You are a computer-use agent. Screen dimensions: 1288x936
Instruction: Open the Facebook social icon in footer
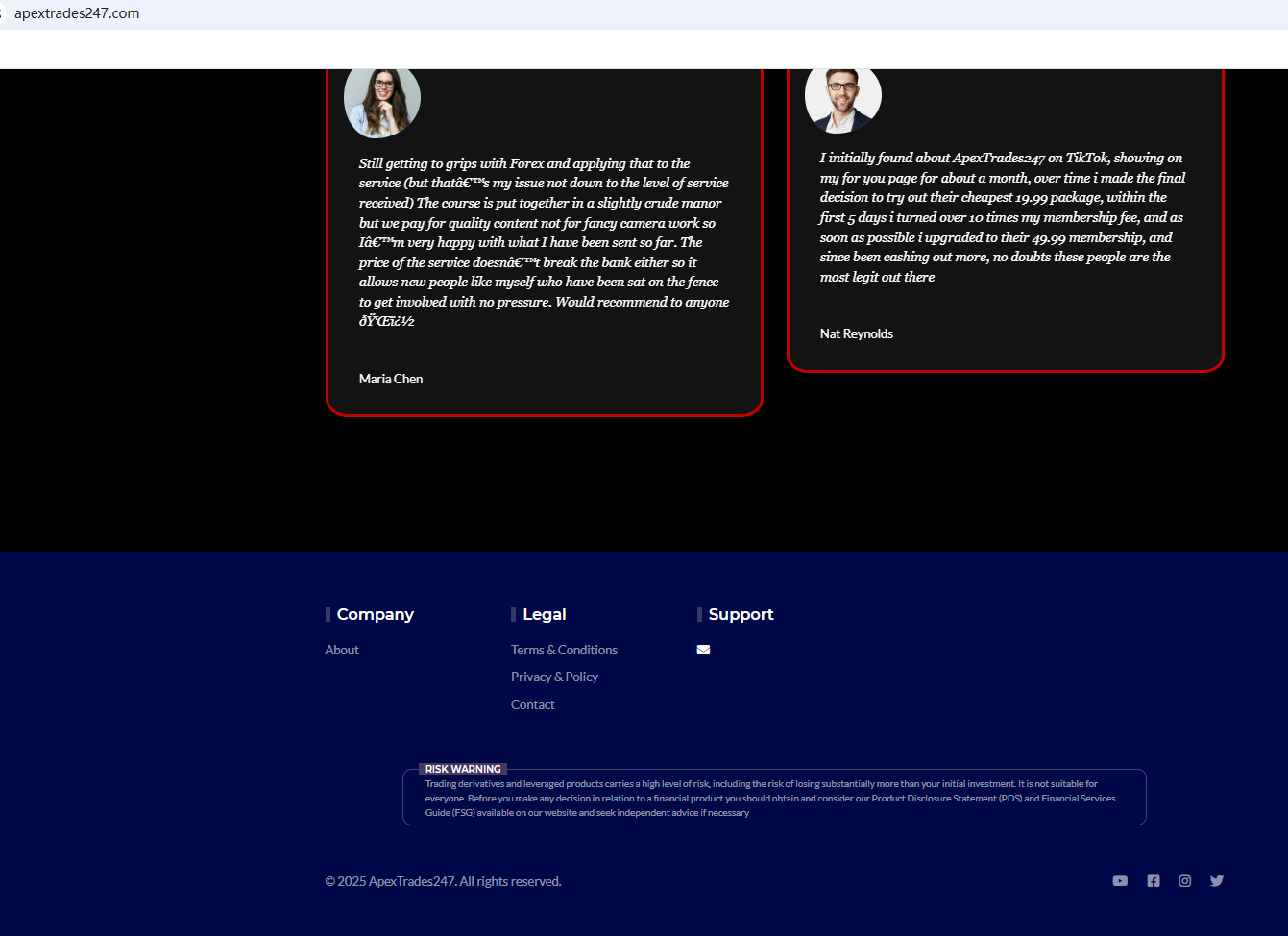click(x=1154, y=881)
